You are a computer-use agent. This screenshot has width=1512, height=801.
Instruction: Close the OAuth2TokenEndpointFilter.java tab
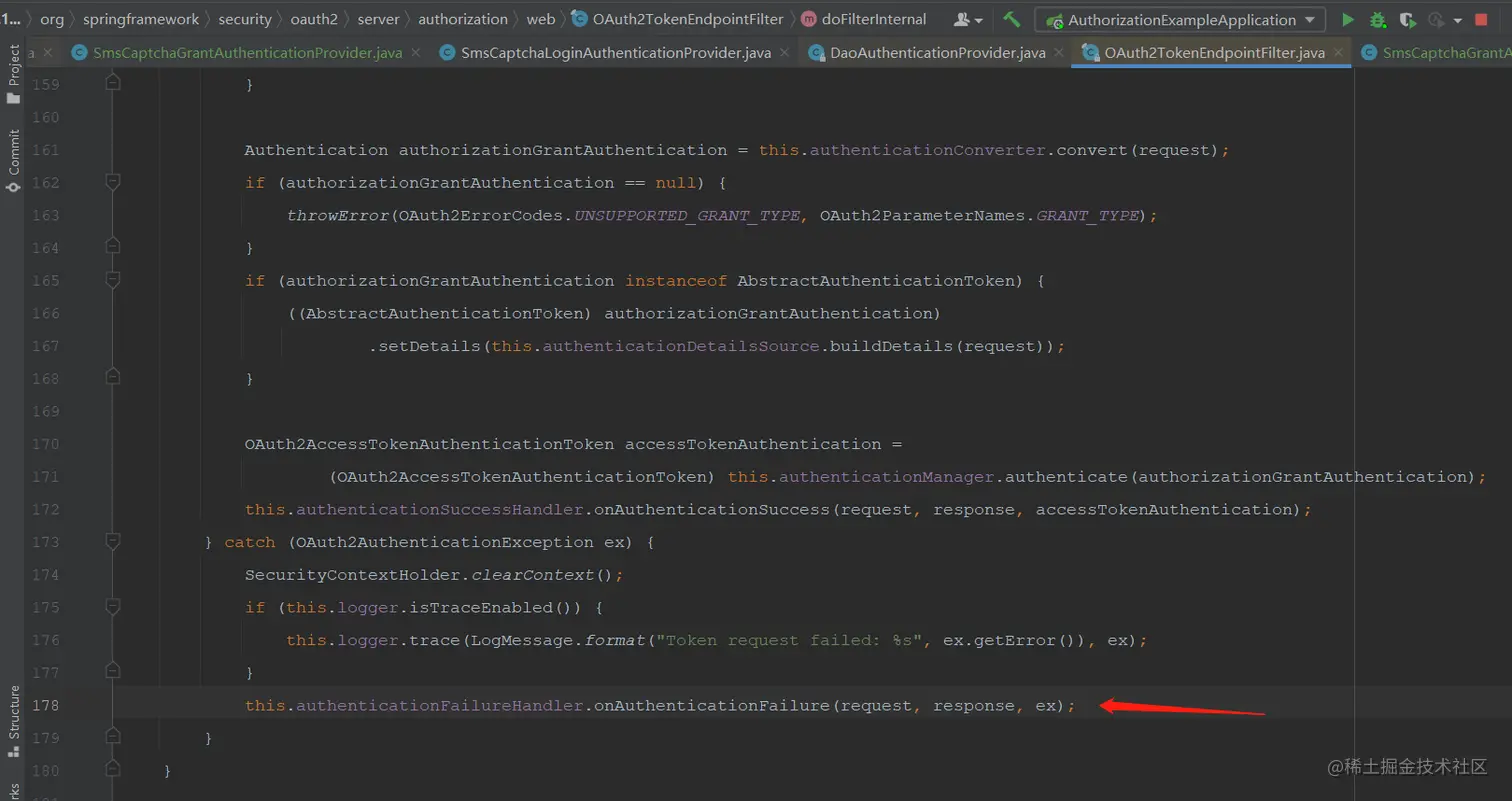click(x=1339, y=52)
